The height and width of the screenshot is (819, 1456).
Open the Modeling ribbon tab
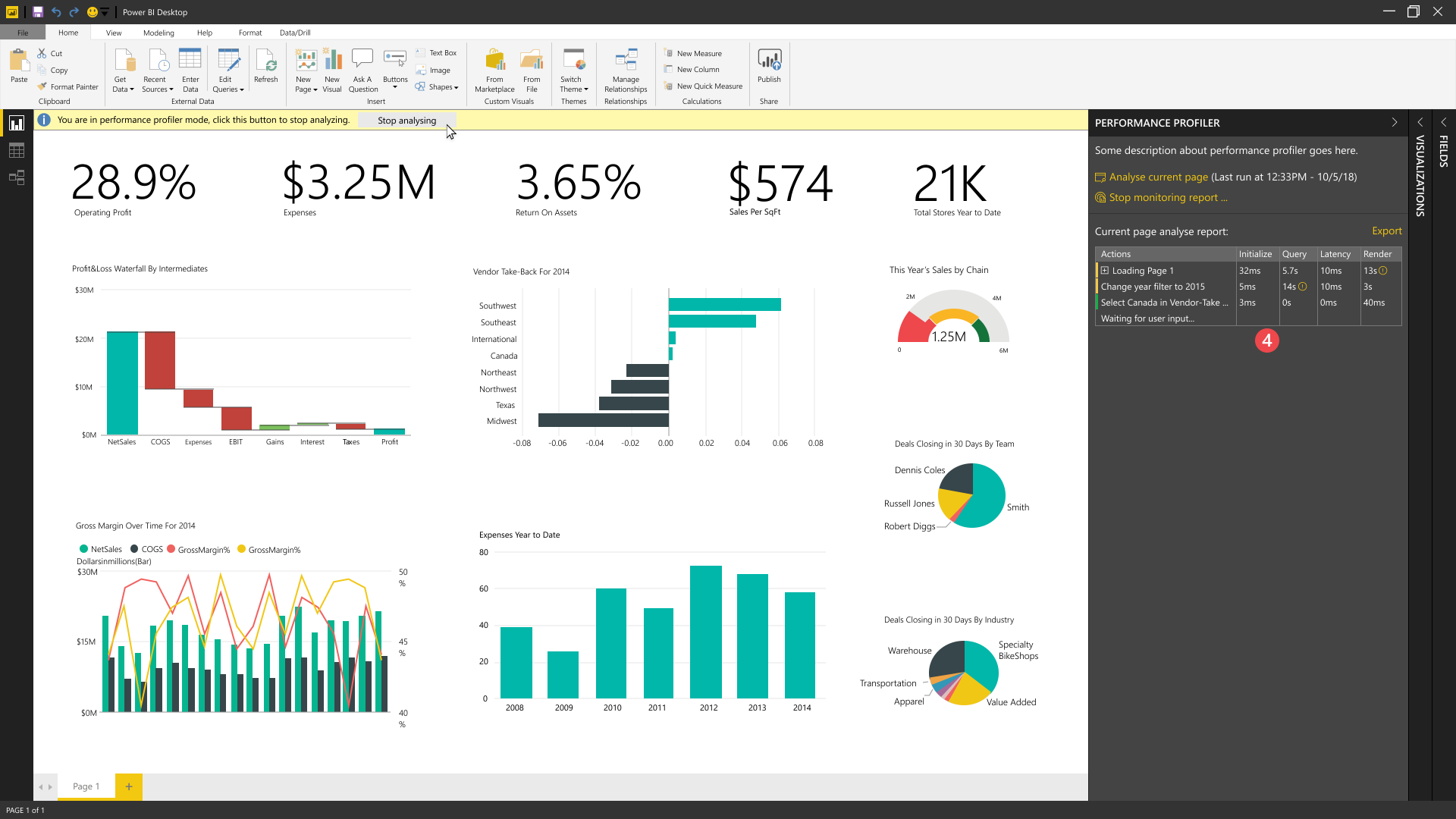coord(158,33)
